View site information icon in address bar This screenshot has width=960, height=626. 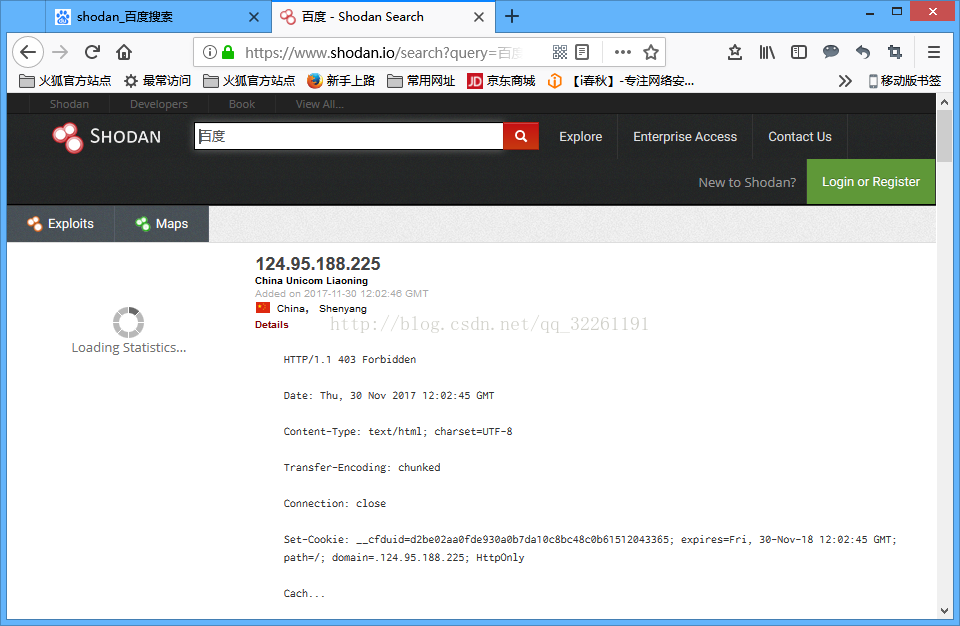[209, 52]
